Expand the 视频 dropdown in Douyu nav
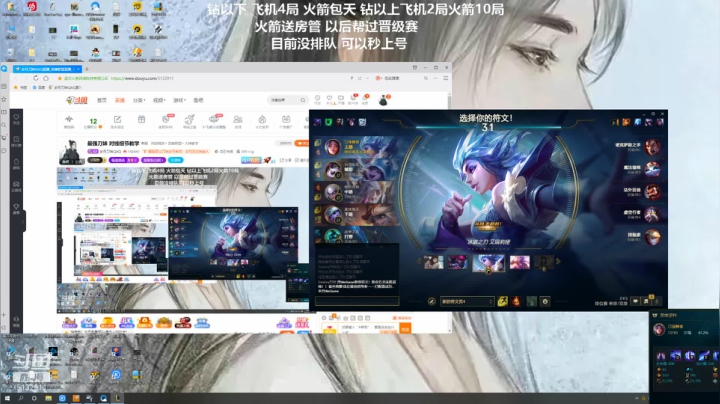 (x=158, y=100)
